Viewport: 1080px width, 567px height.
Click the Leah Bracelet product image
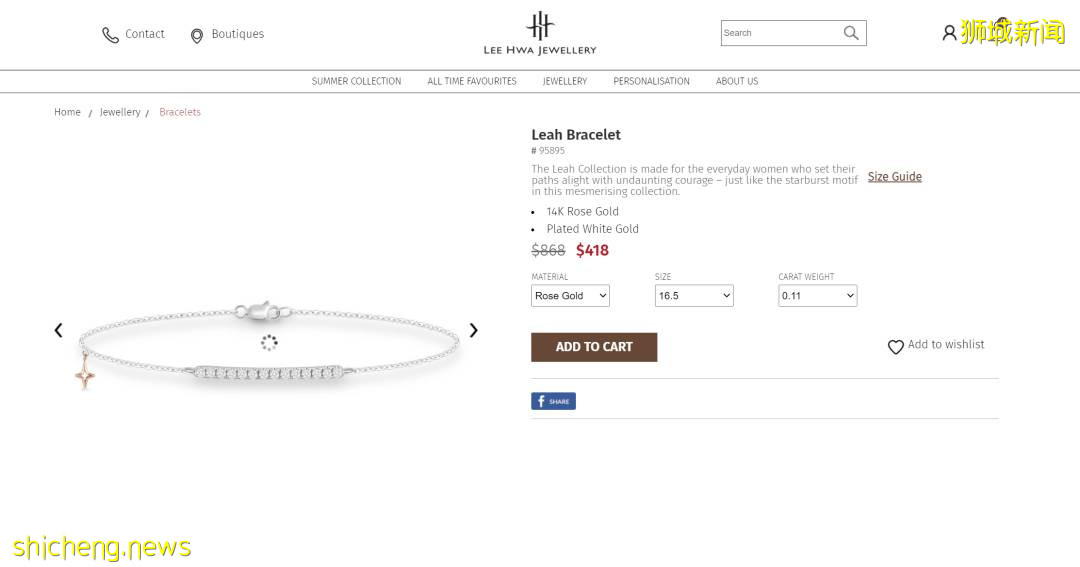point(268,340)
